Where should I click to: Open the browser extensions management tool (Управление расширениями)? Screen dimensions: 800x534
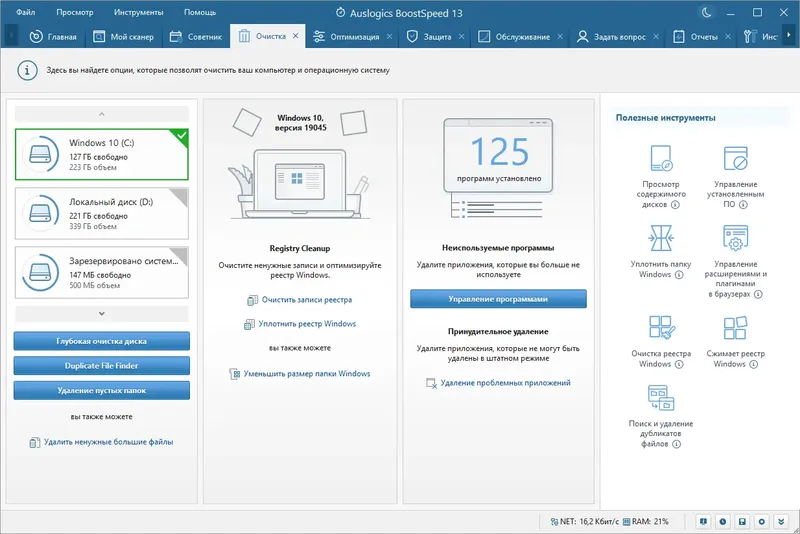click(735, 261)
